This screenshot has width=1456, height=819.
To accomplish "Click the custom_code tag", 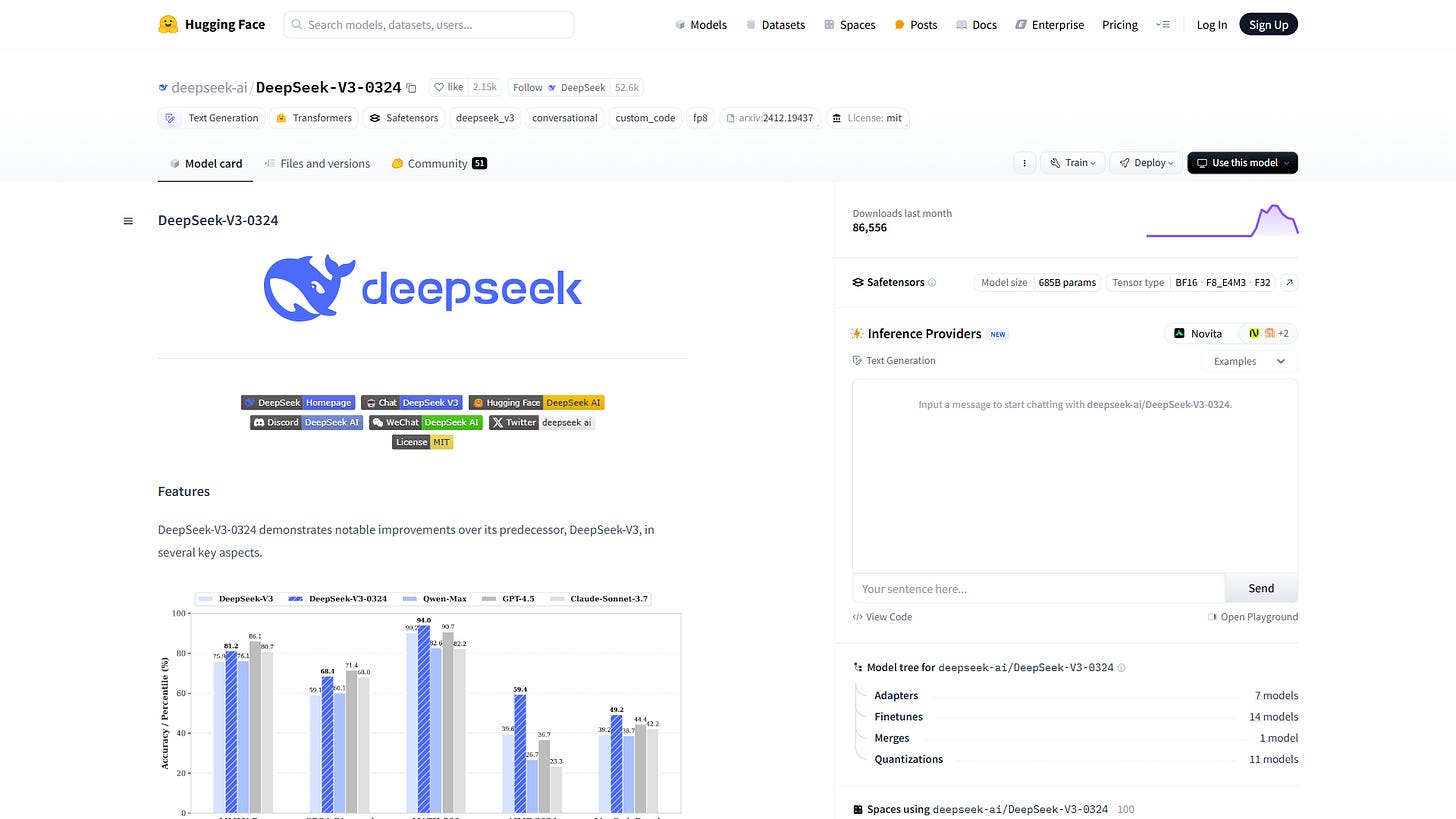I will [645, 118].
